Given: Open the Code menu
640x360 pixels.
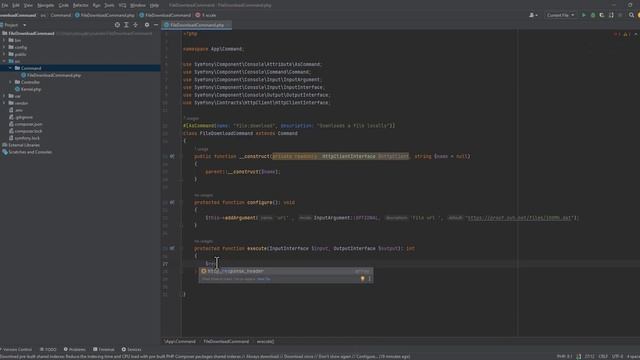Looking at the screenshot, I should (x=64, y=5).
